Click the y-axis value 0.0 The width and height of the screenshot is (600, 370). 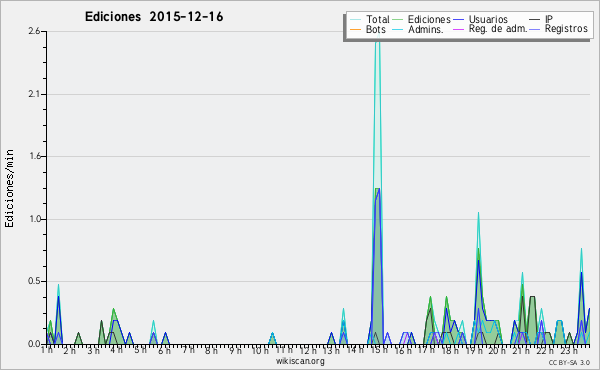[34, 344]
